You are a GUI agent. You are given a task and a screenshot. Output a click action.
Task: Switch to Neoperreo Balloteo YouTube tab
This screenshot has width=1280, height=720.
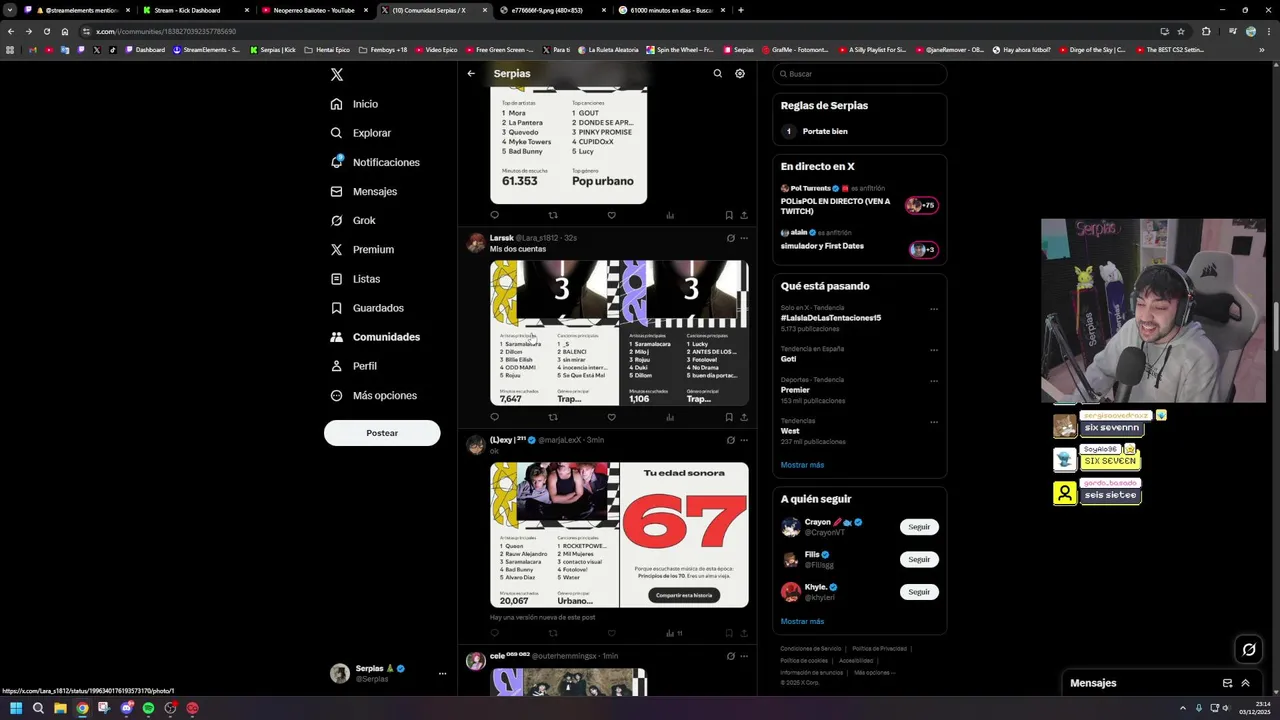coord(313,10)
